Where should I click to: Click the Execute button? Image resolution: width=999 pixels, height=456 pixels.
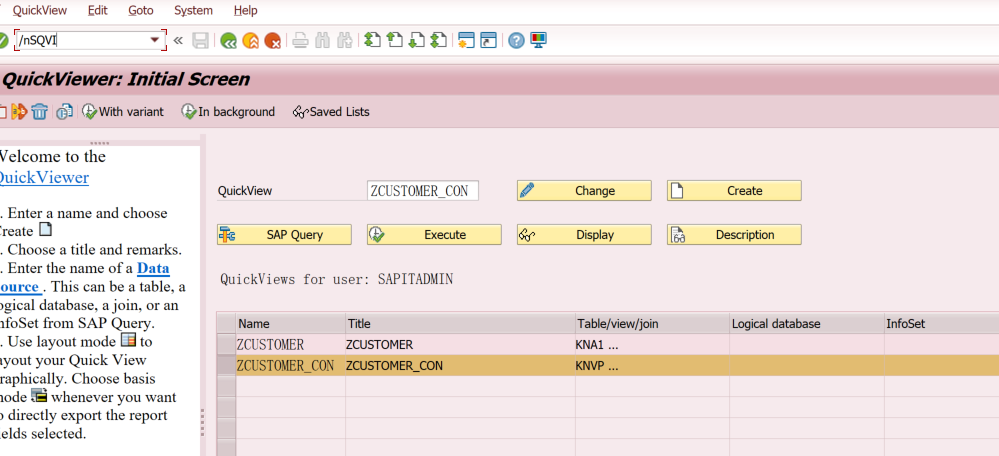tap(434, 235)
